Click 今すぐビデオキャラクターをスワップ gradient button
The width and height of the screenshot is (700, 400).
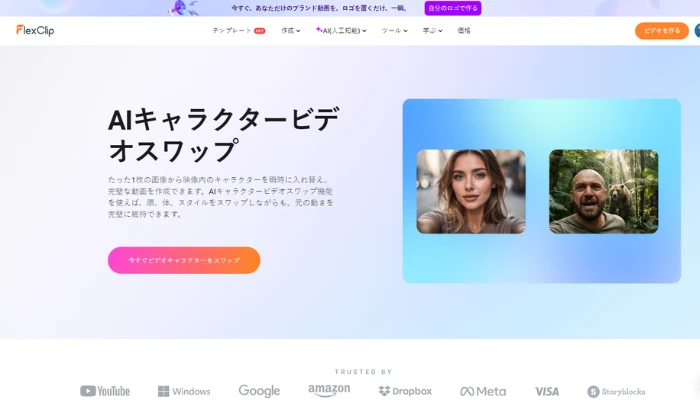pyautogui.click(x=184, y=260)
